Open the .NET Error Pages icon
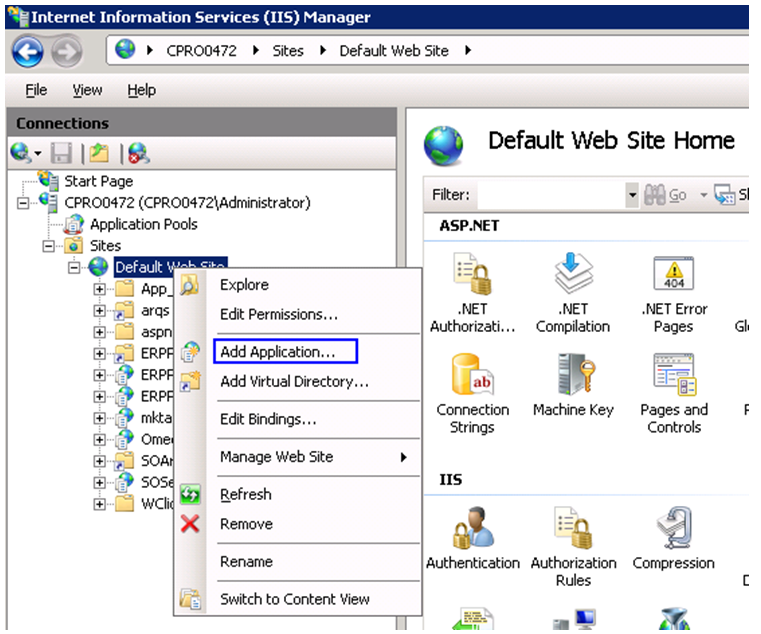The width and height of the screenshot is (761, 634). 673,273
